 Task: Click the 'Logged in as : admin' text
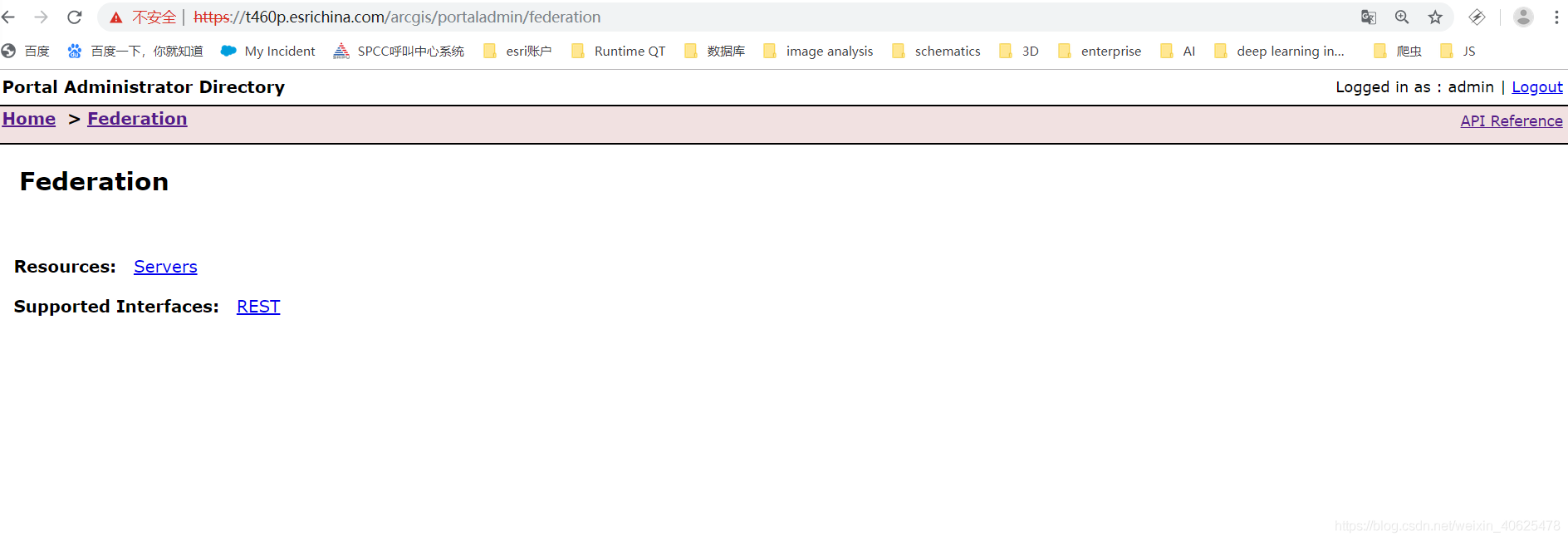tap(1414, 87)
